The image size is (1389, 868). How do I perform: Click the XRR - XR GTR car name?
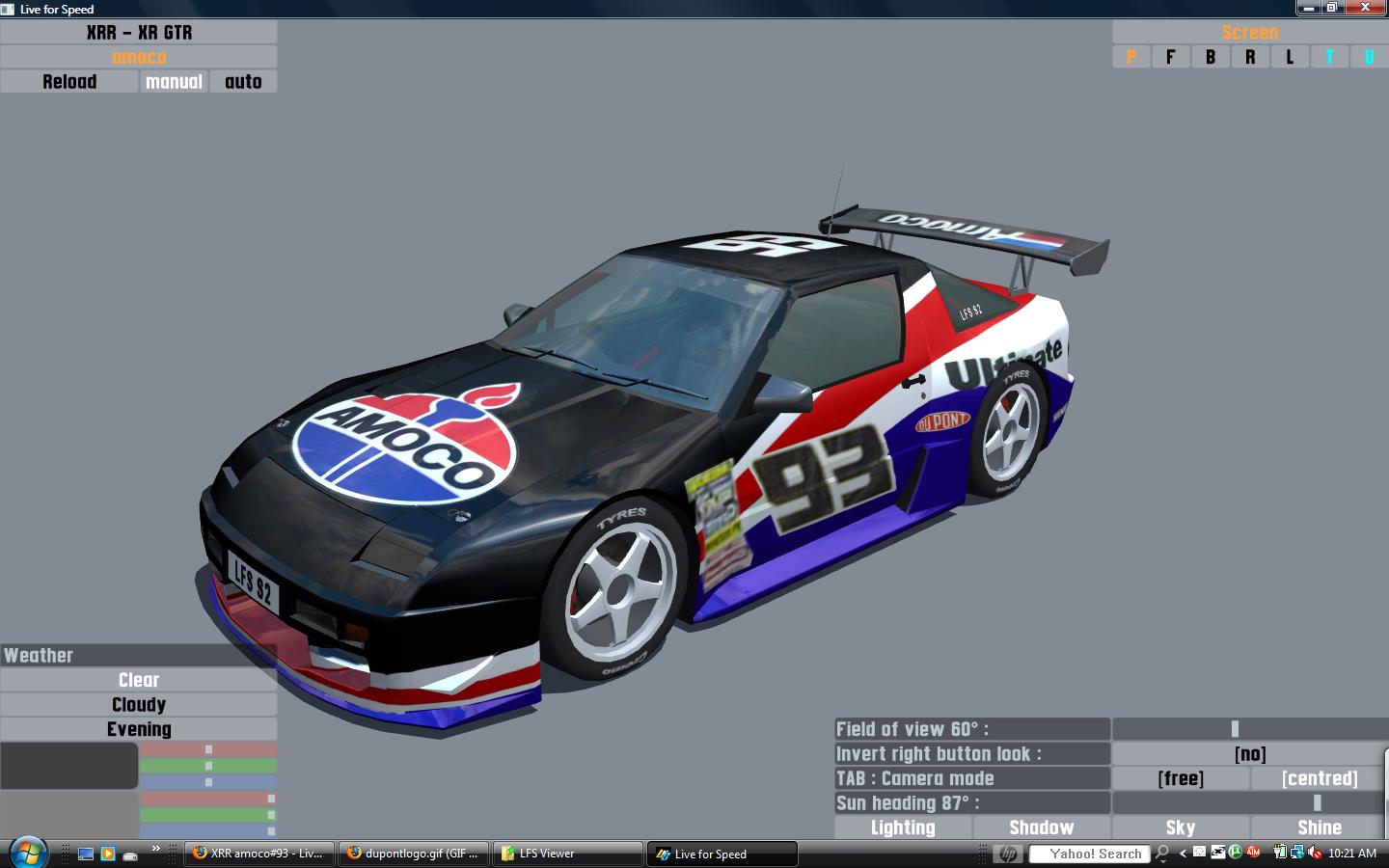pyautogui.click(x=139, y=32)
